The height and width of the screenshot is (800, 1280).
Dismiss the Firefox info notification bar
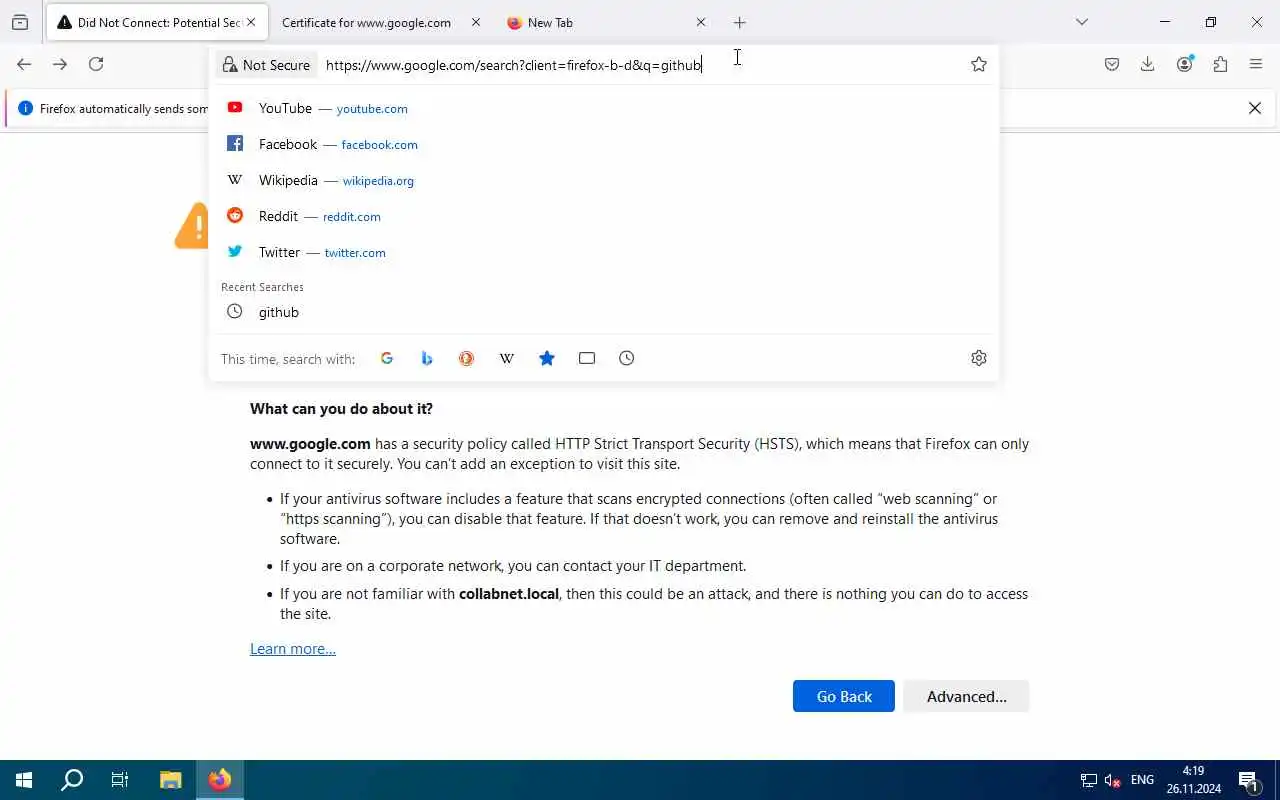1255,108
